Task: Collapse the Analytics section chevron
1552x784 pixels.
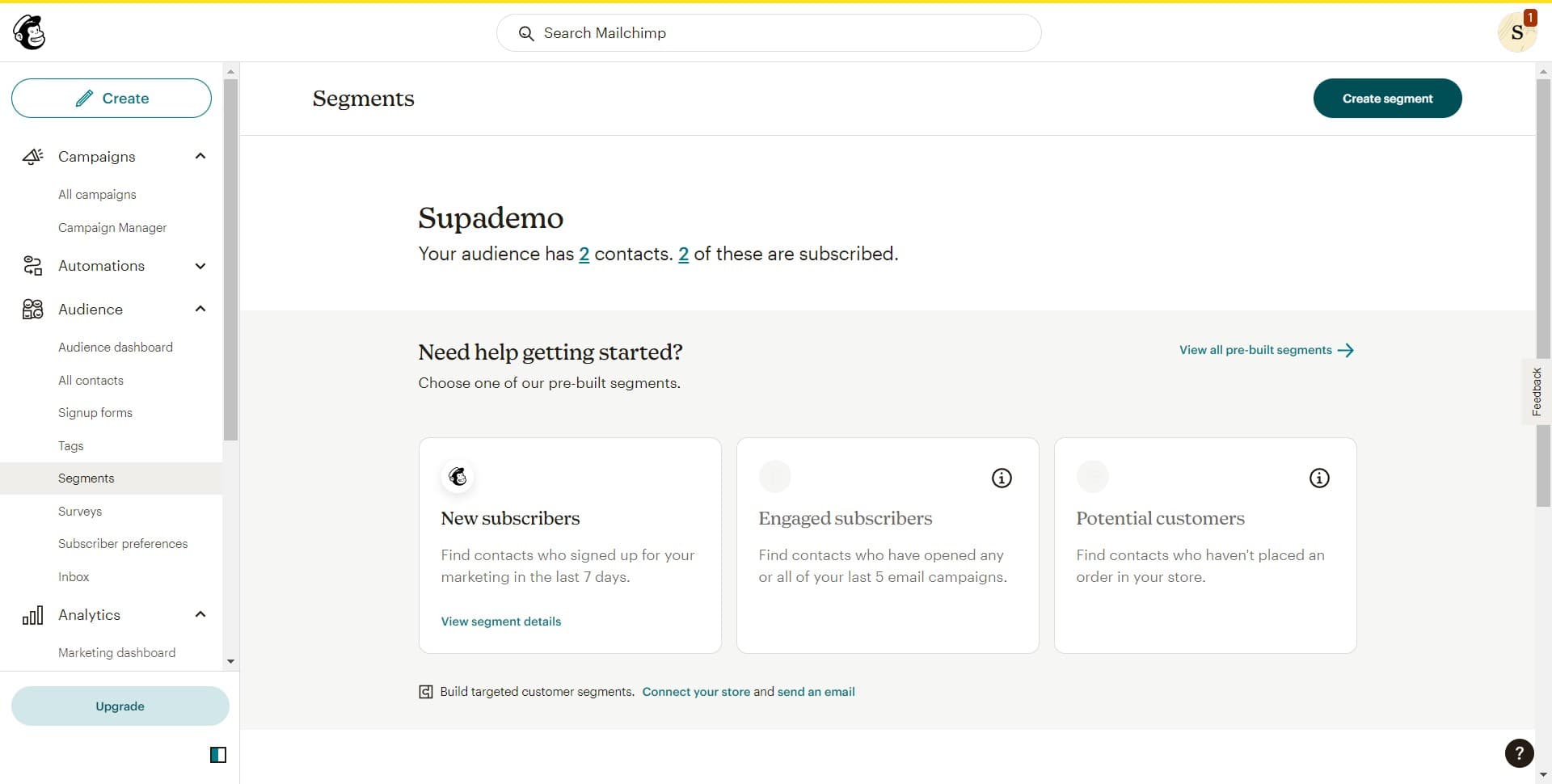Action: tap(200, 615)
